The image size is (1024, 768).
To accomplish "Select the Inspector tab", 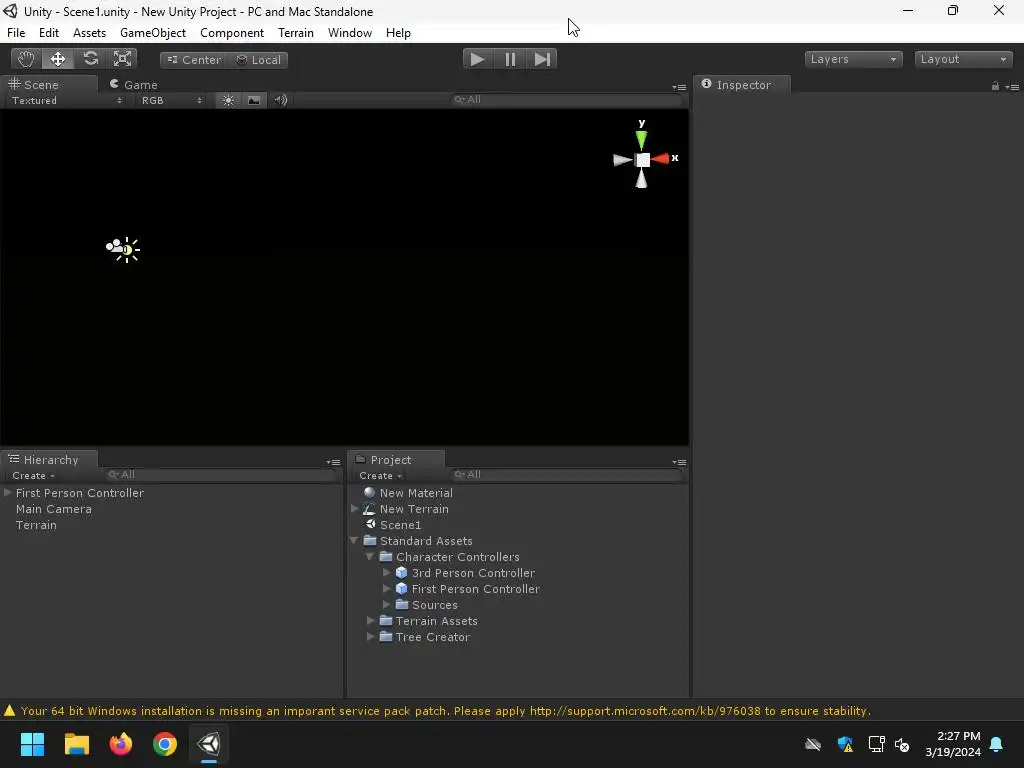I will point(742,84).
